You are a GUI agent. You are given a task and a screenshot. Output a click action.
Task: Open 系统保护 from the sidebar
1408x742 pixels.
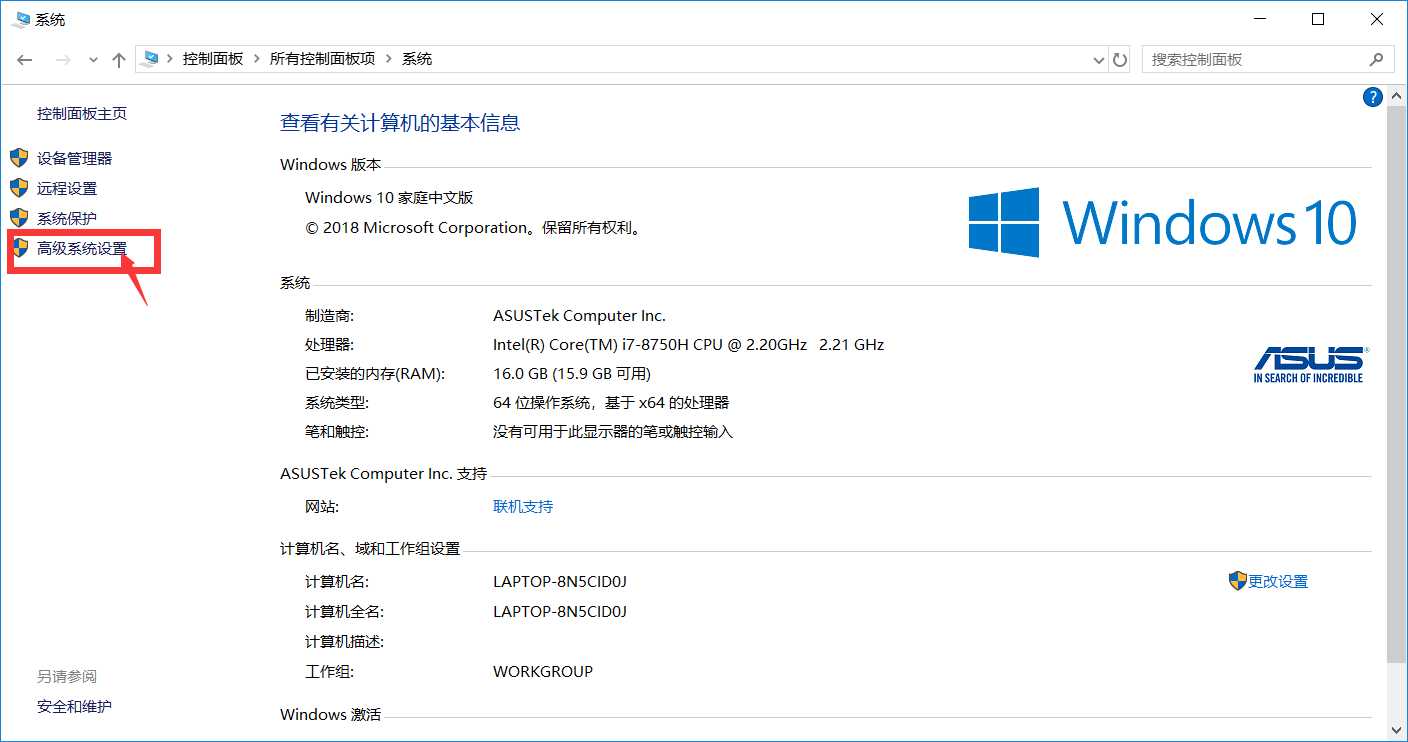(67, 218)
